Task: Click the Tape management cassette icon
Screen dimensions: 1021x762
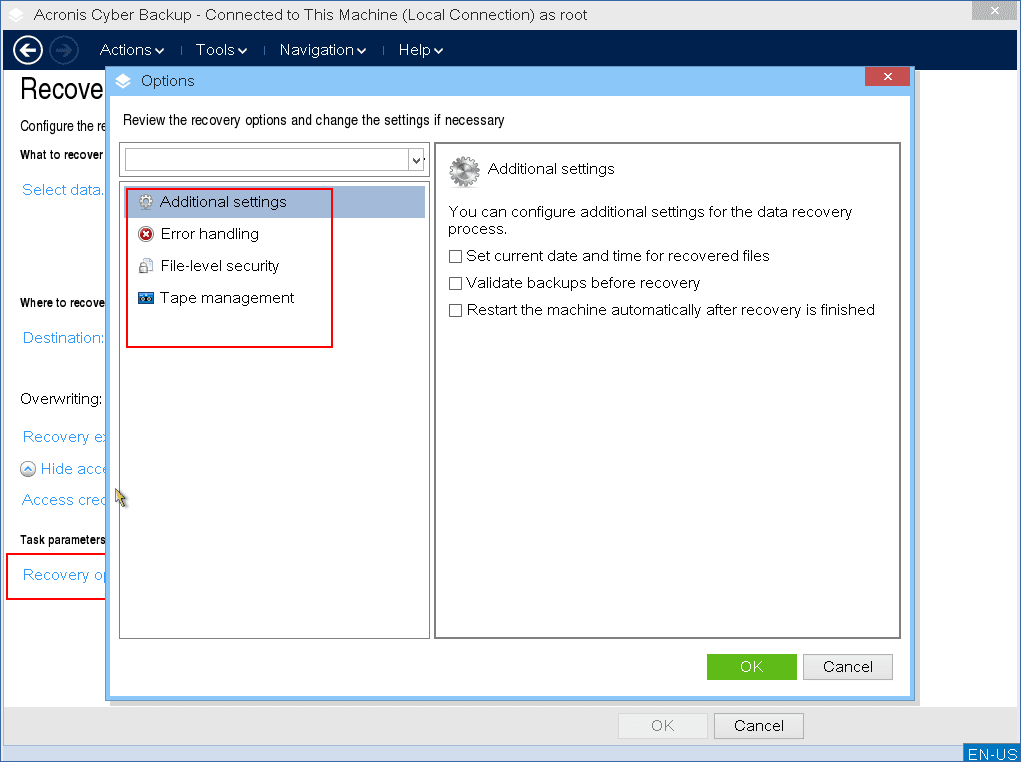Action: (146, 298)
